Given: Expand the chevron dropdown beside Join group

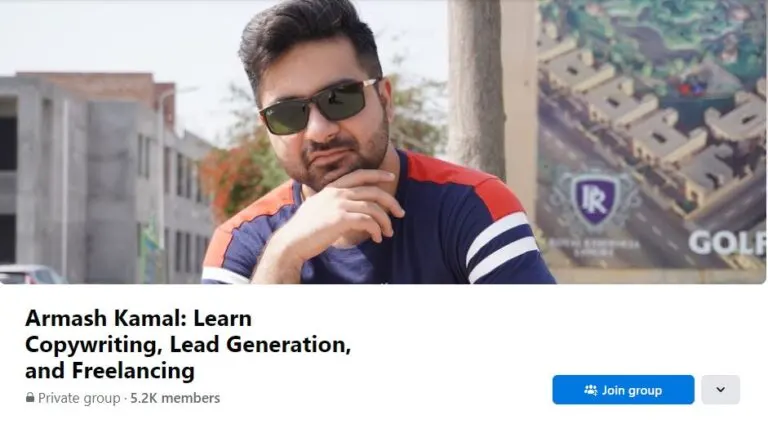Looking at the screenshot, I should point(720,390).
